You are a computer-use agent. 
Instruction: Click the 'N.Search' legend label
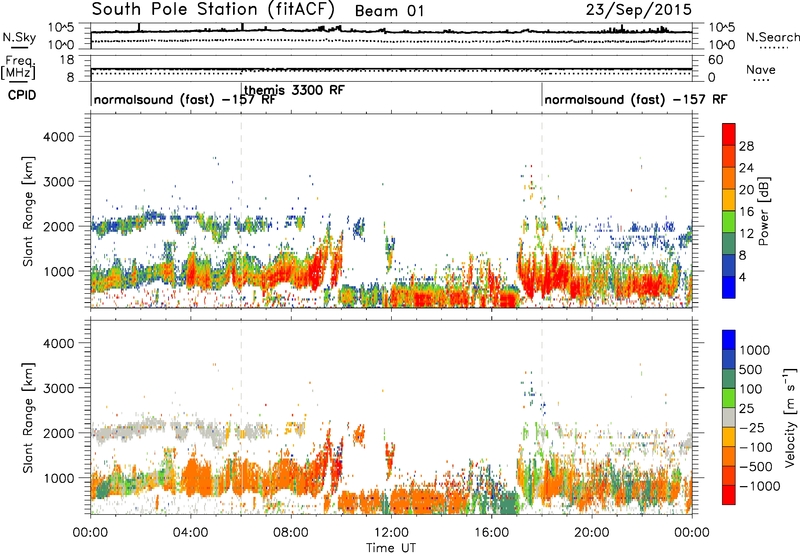(773, 37)
